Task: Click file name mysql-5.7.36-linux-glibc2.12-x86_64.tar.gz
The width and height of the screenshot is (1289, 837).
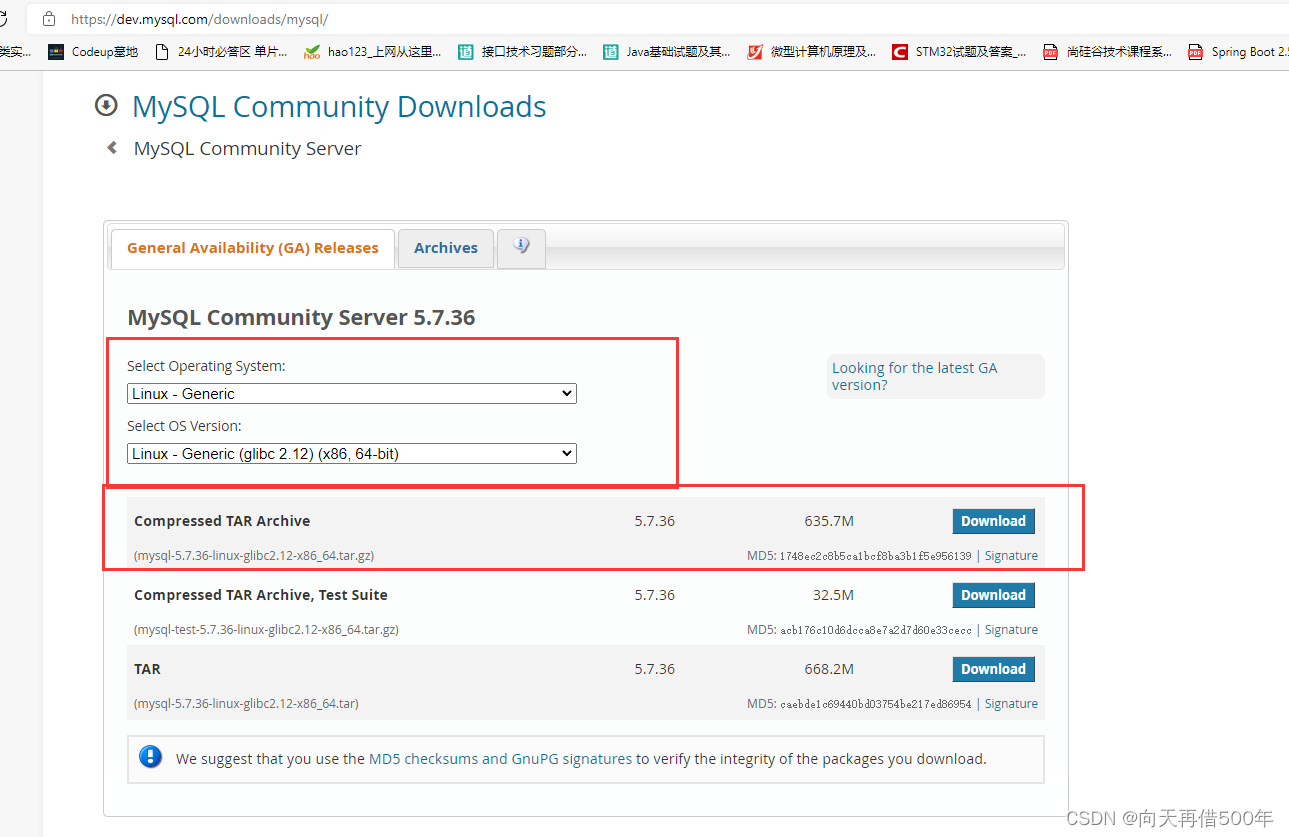Action: tap(254, 556)
